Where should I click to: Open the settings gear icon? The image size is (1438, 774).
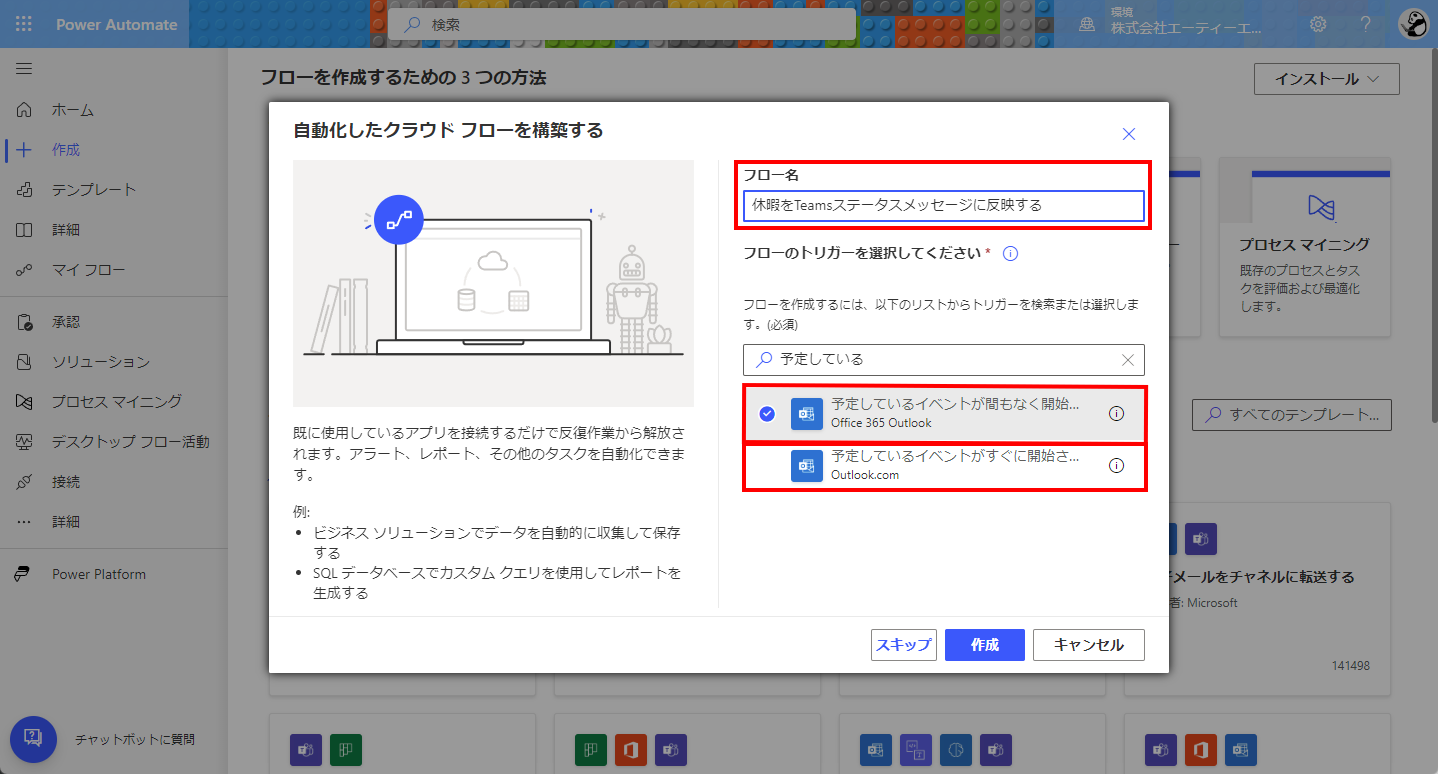[1319, 24]
